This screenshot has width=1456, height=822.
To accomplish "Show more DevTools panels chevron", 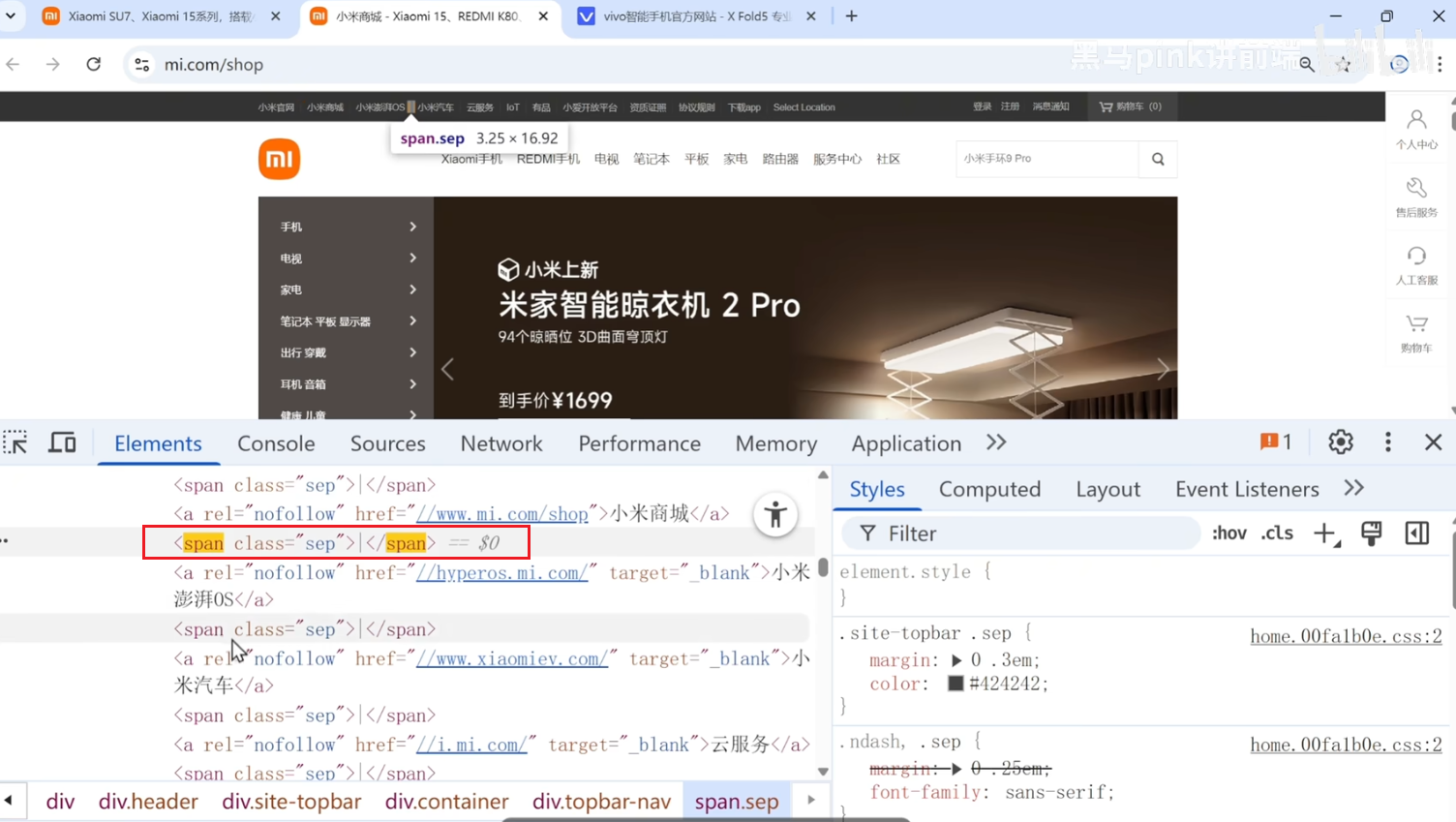I will click(x=996, y=442).
